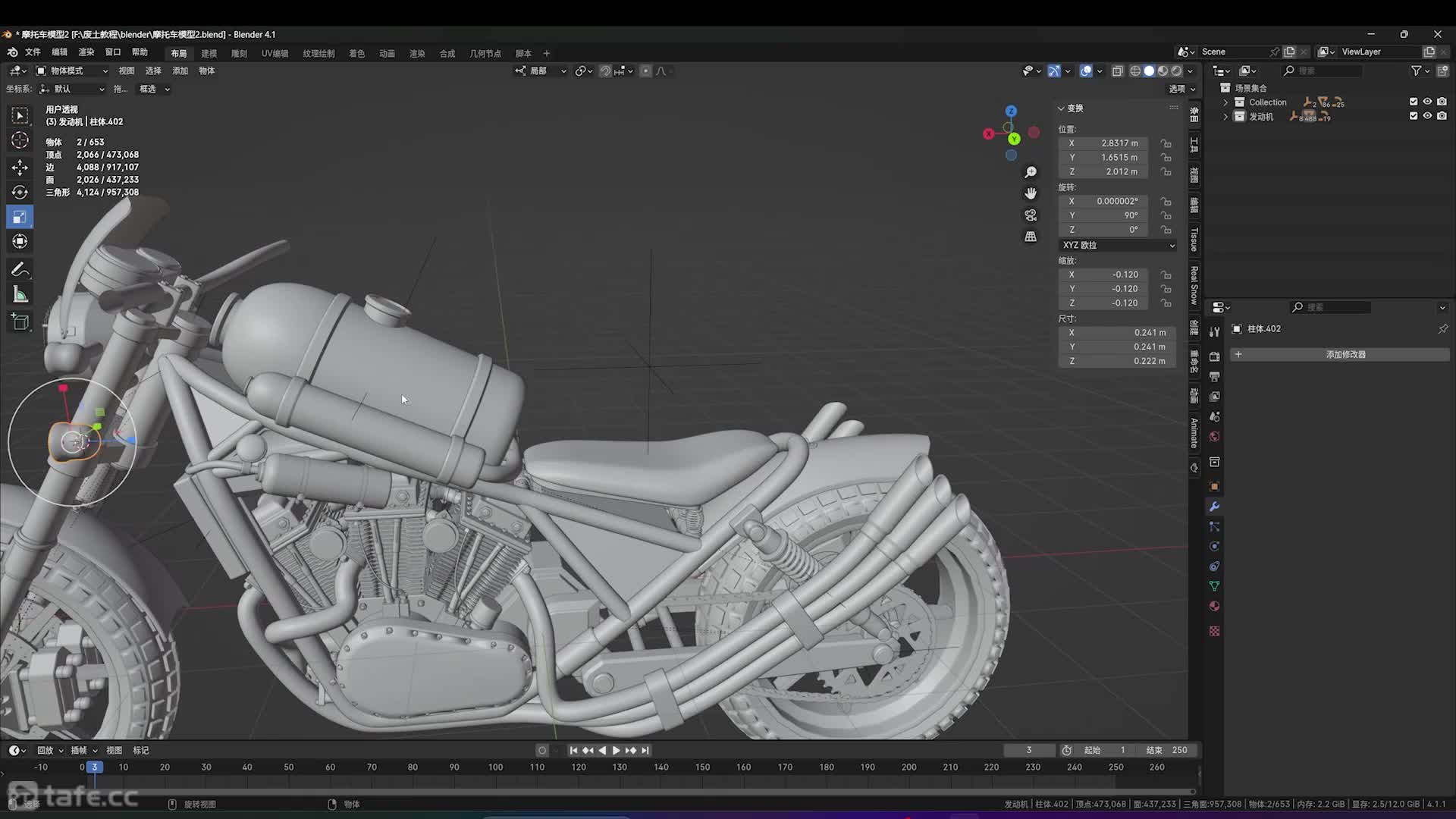
Task: Lock the position X value
Action: (x=1166, y=143)
